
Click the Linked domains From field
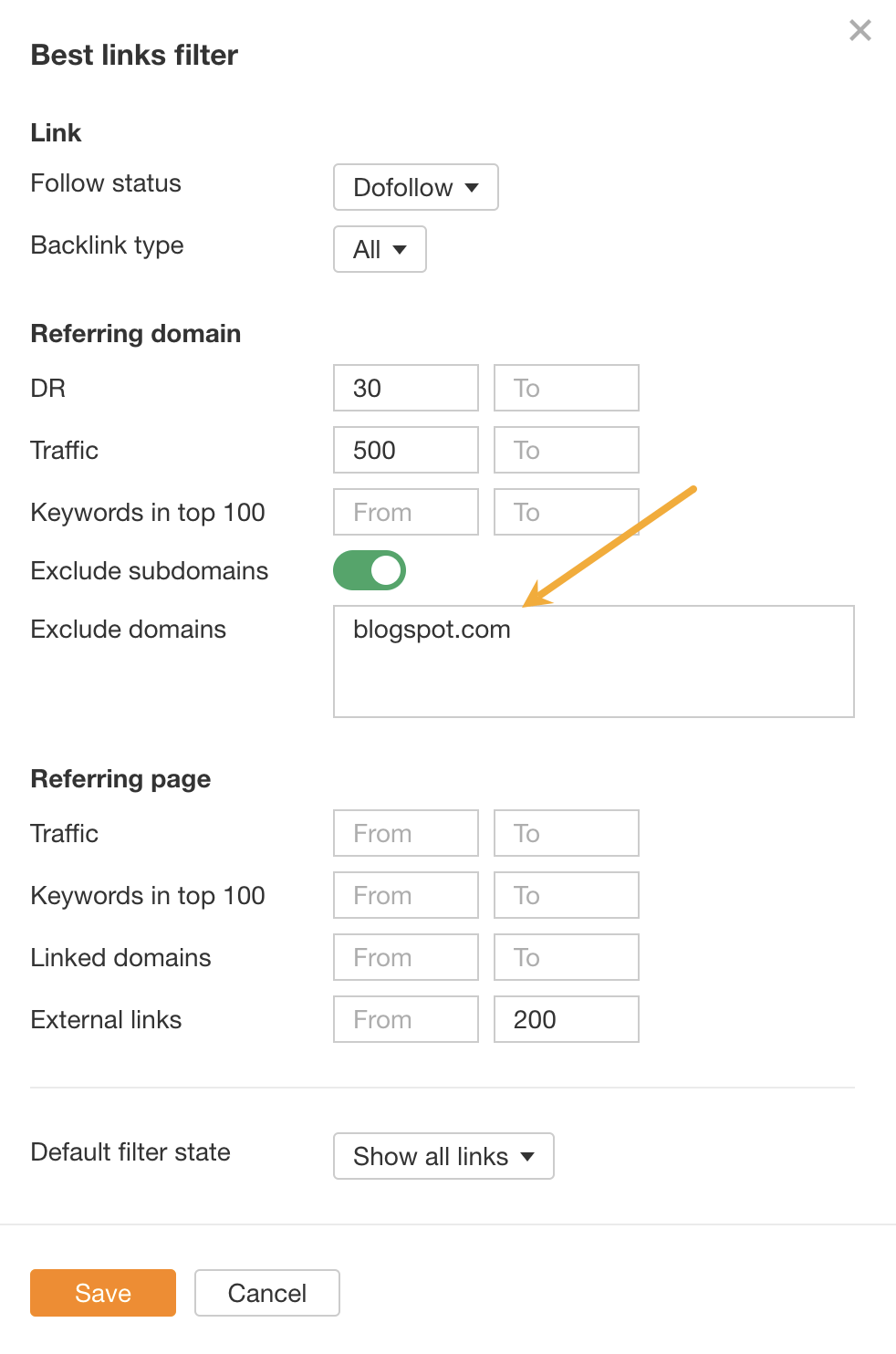[x=405, y=957]
